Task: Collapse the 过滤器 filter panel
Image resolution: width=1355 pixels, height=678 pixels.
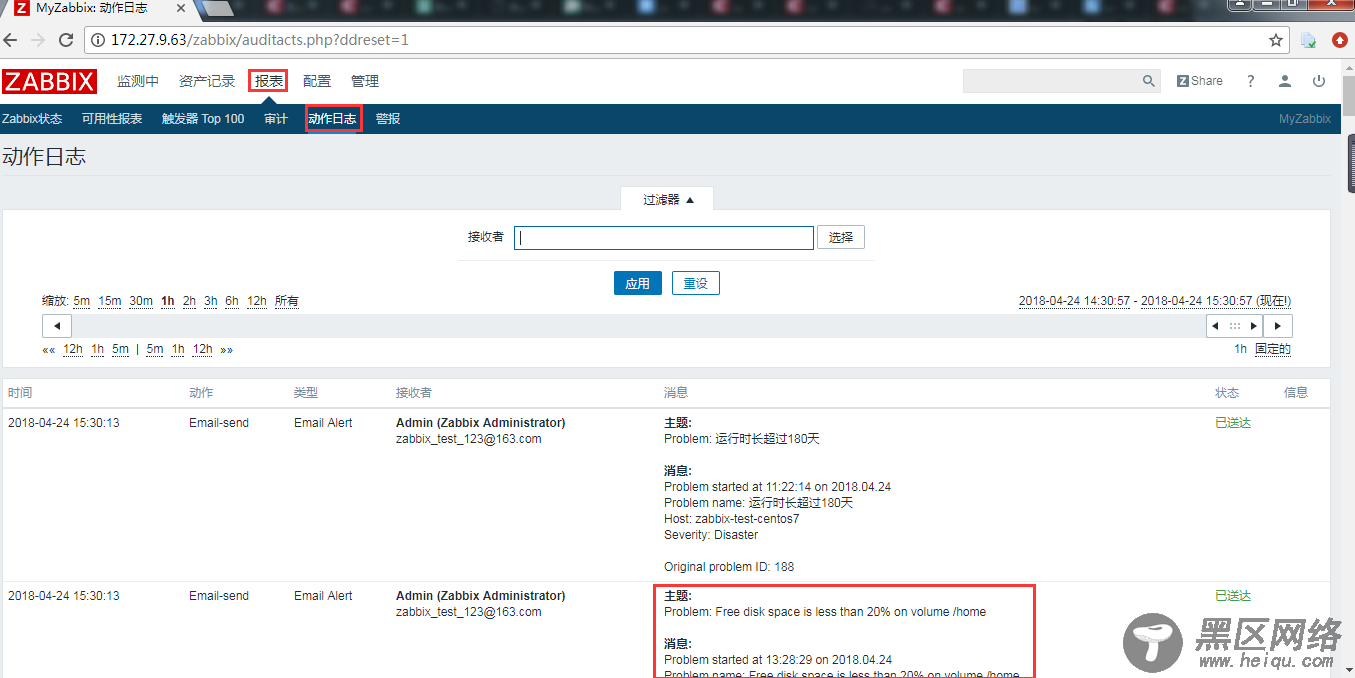Action: [x=668, y=200]
